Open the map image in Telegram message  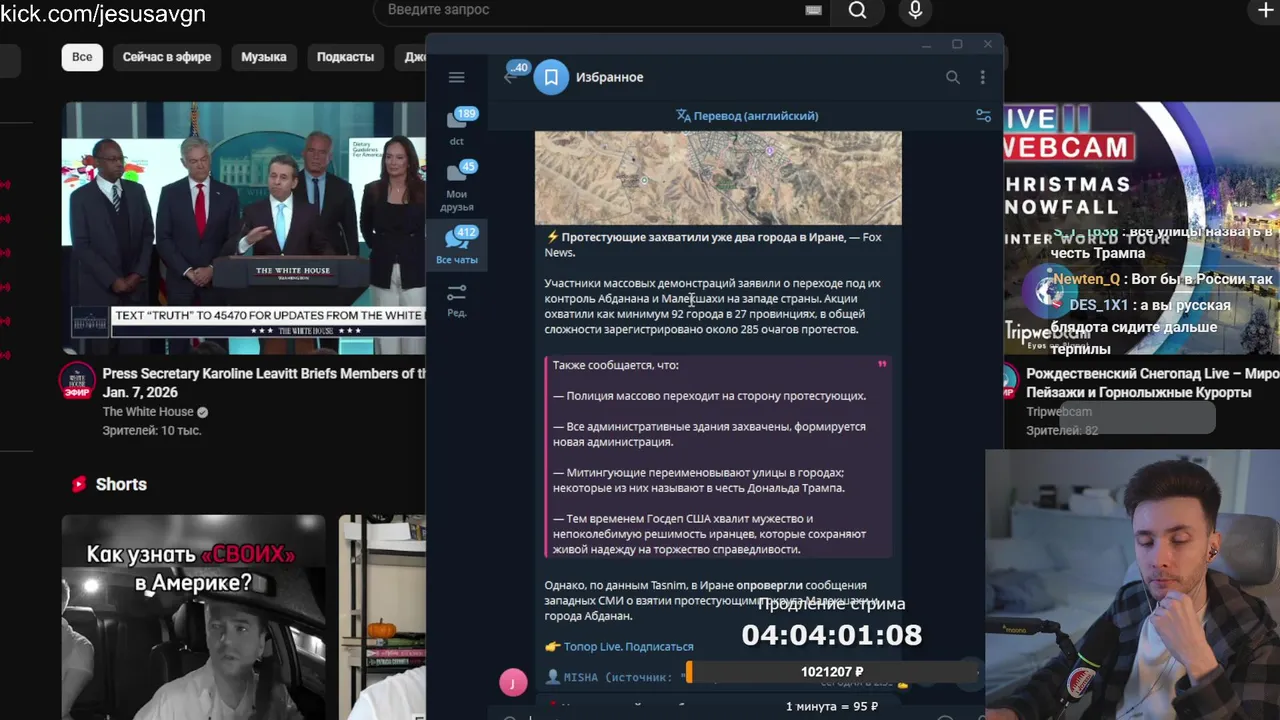click(x=718, y=178)
